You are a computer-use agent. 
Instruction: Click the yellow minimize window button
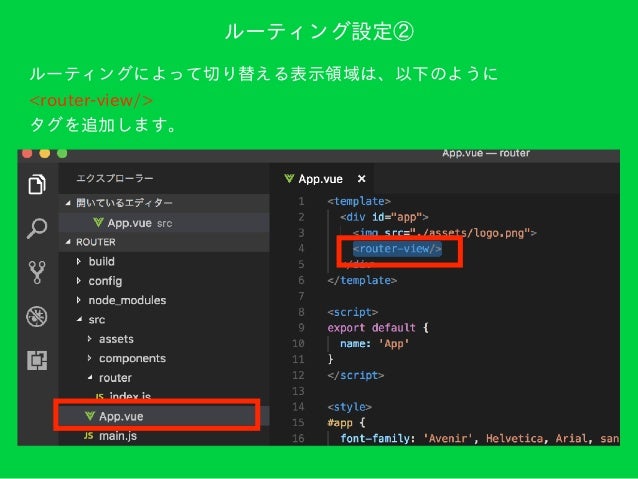[x=45, y=153]
